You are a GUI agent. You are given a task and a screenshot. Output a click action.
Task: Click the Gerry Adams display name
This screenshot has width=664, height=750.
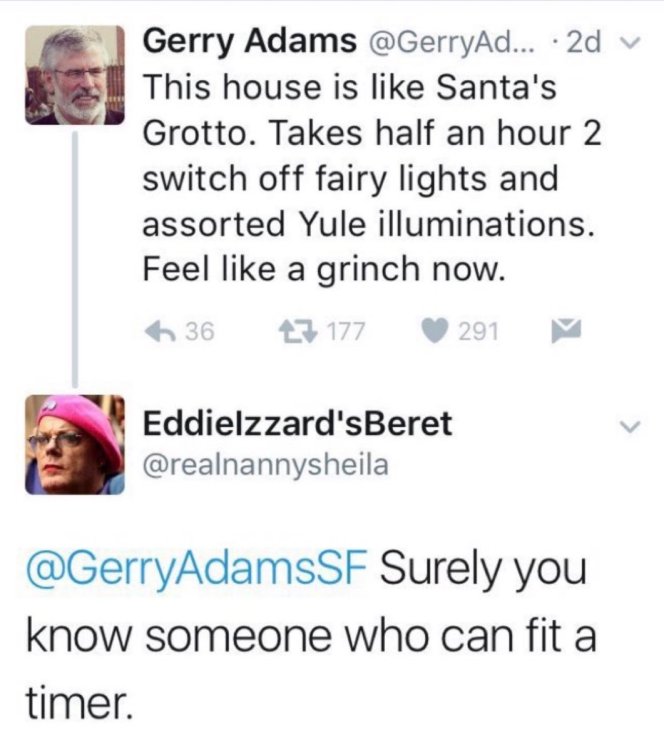(x=250, y=41)
